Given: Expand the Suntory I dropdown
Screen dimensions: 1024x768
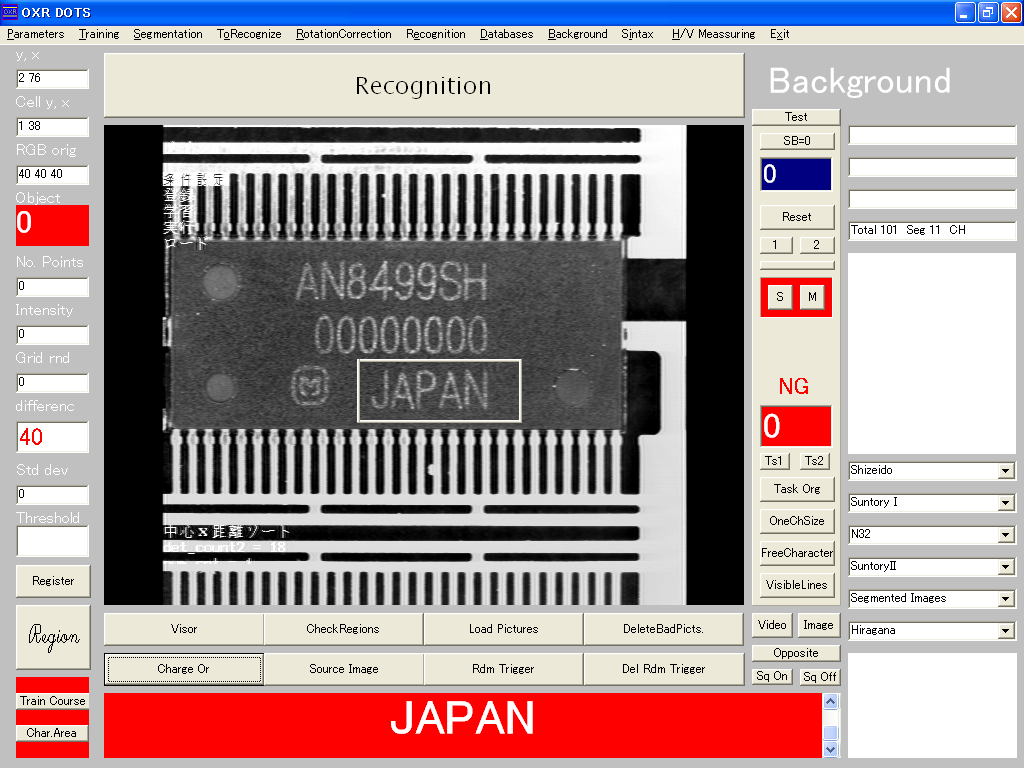Looking at the screenshot, I should tap(1006, 503).
